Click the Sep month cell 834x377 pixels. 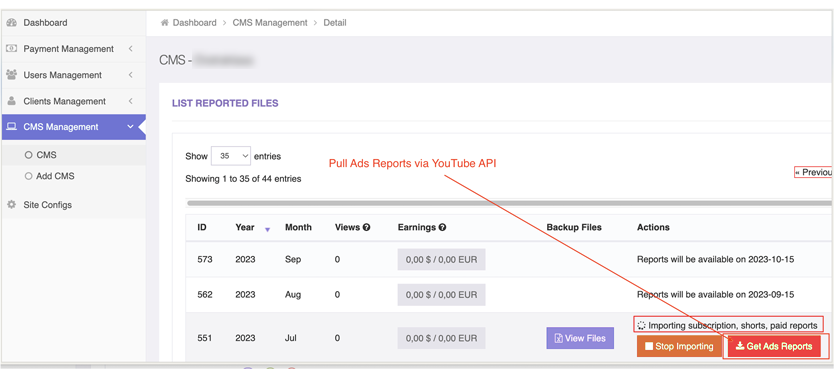coord(293,259)
